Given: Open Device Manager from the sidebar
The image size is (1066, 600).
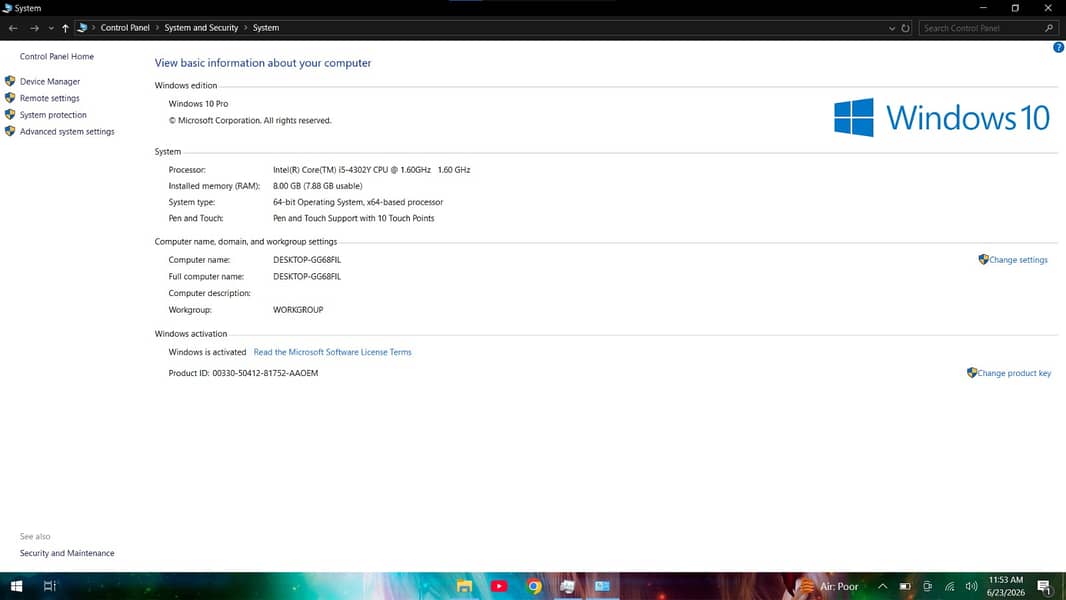Looking at the screenshot, I should 50,82.
